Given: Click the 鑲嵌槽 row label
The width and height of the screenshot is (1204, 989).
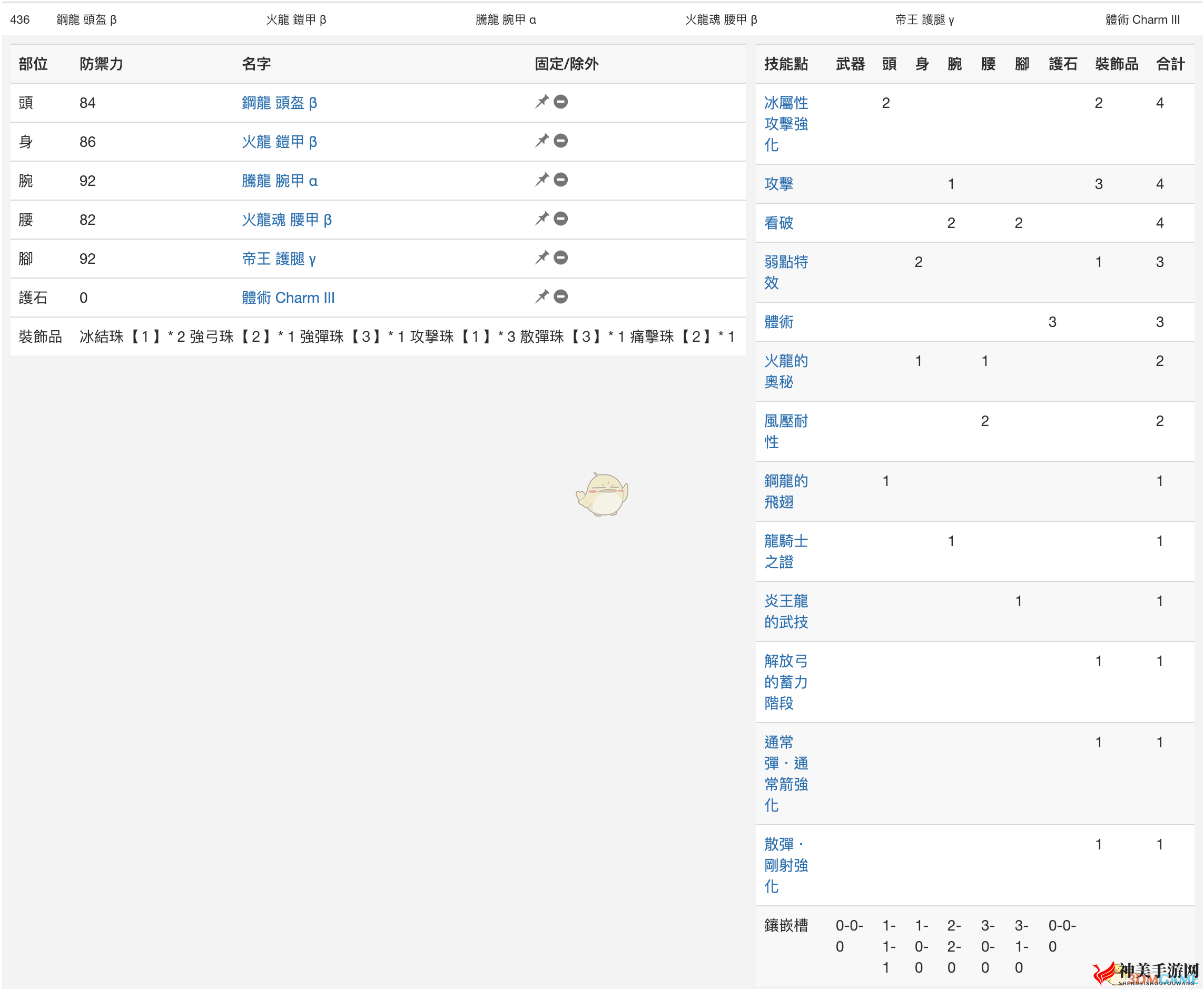Looking at the screenshot, I should [786, 926].
